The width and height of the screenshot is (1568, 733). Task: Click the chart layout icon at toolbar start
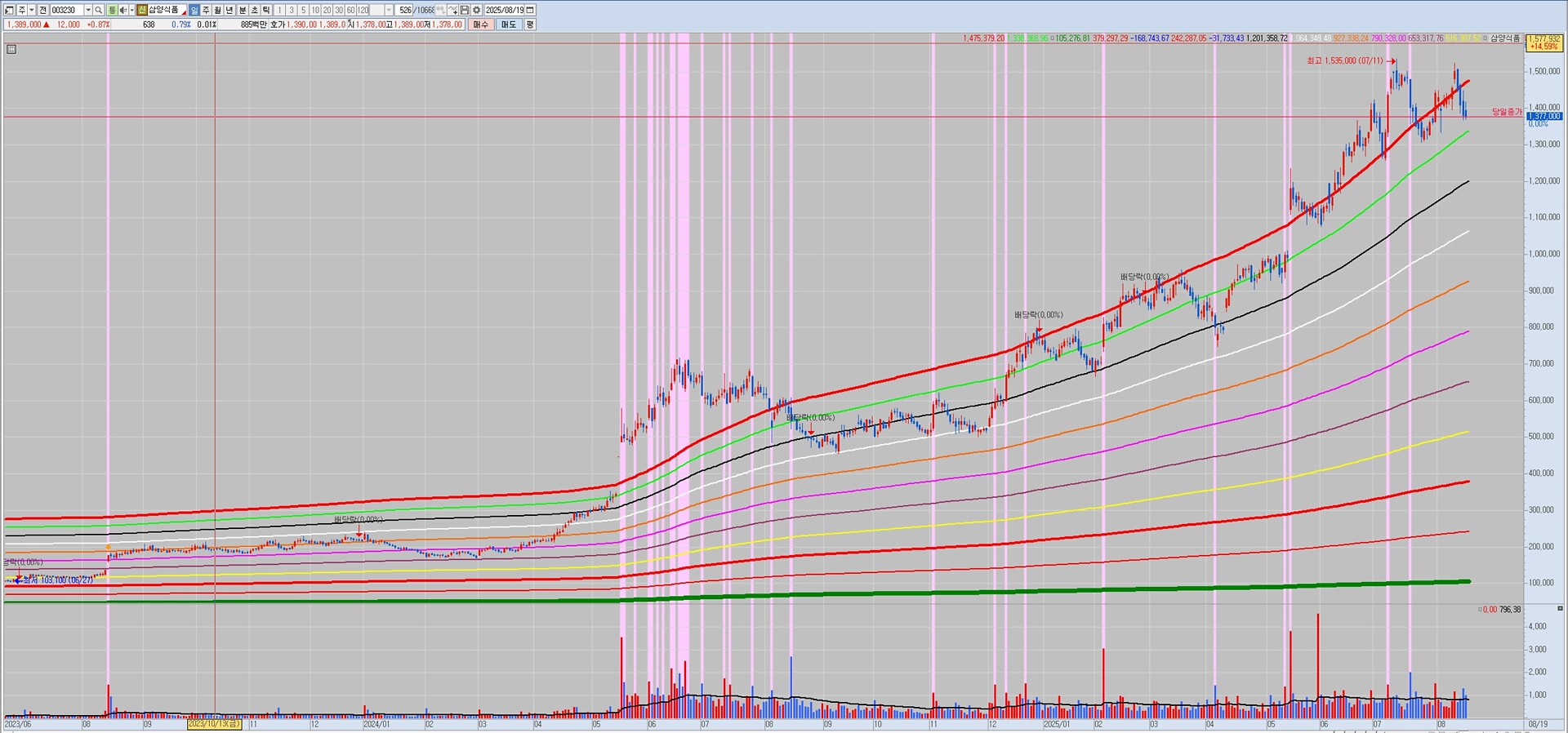click(10, 10)
